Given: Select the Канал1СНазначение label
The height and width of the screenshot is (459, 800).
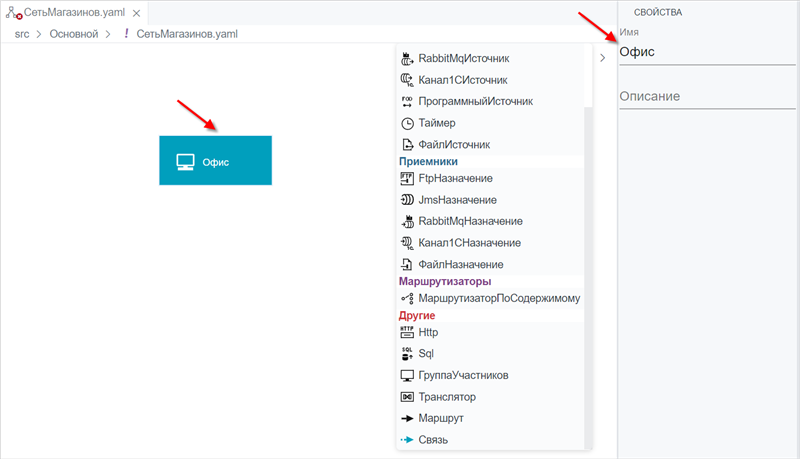Looking at the screenshot, I should pos(469,243).
